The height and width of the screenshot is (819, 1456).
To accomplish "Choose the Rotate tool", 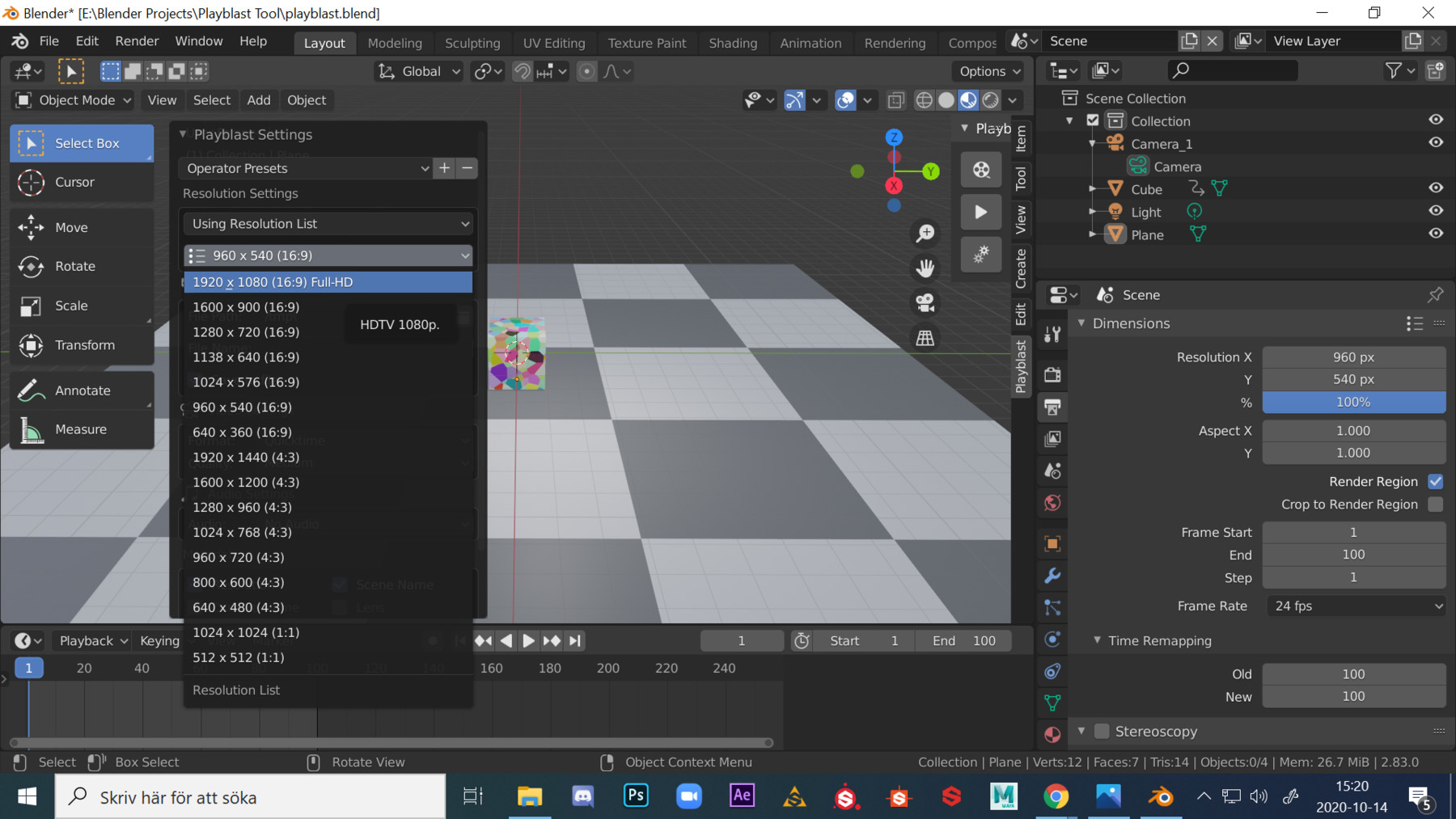I will tap(82, 267).
